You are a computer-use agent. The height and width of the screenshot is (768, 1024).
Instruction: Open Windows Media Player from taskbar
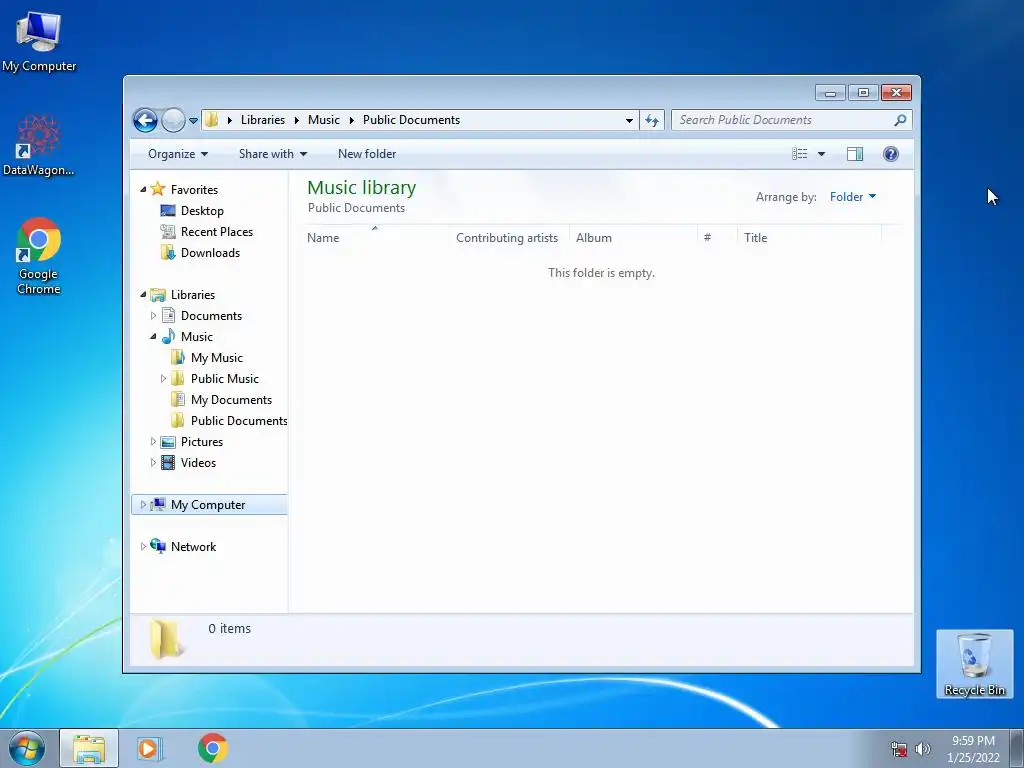[x=149, y=748]
